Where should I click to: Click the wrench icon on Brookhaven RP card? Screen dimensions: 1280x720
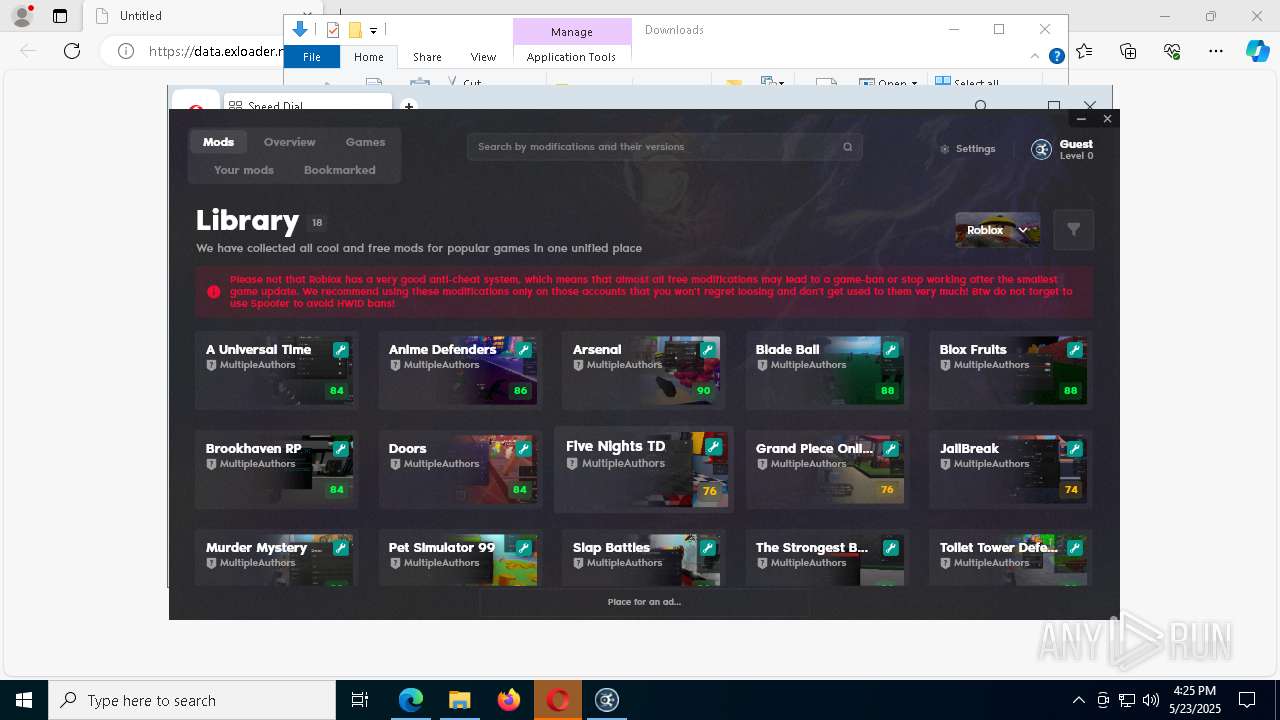pos(341,449)
